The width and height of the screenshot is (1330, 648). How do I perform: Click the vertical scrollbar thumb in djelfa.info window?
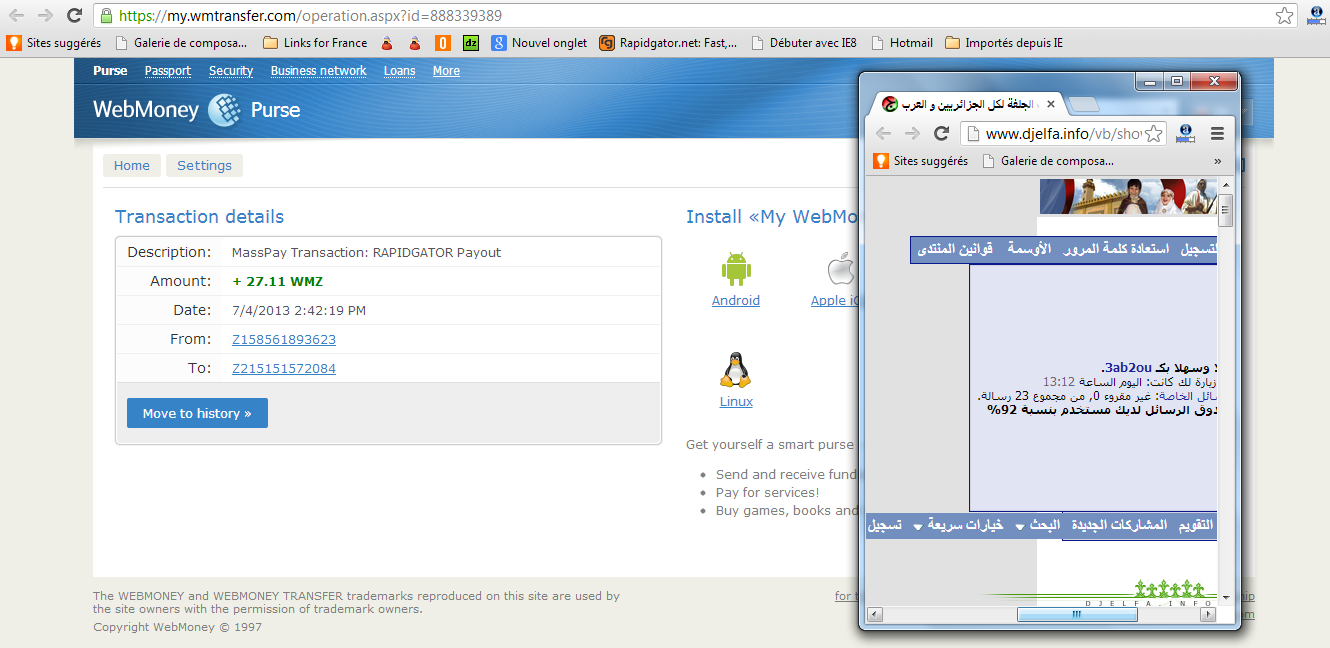(x=1226, y=211)
